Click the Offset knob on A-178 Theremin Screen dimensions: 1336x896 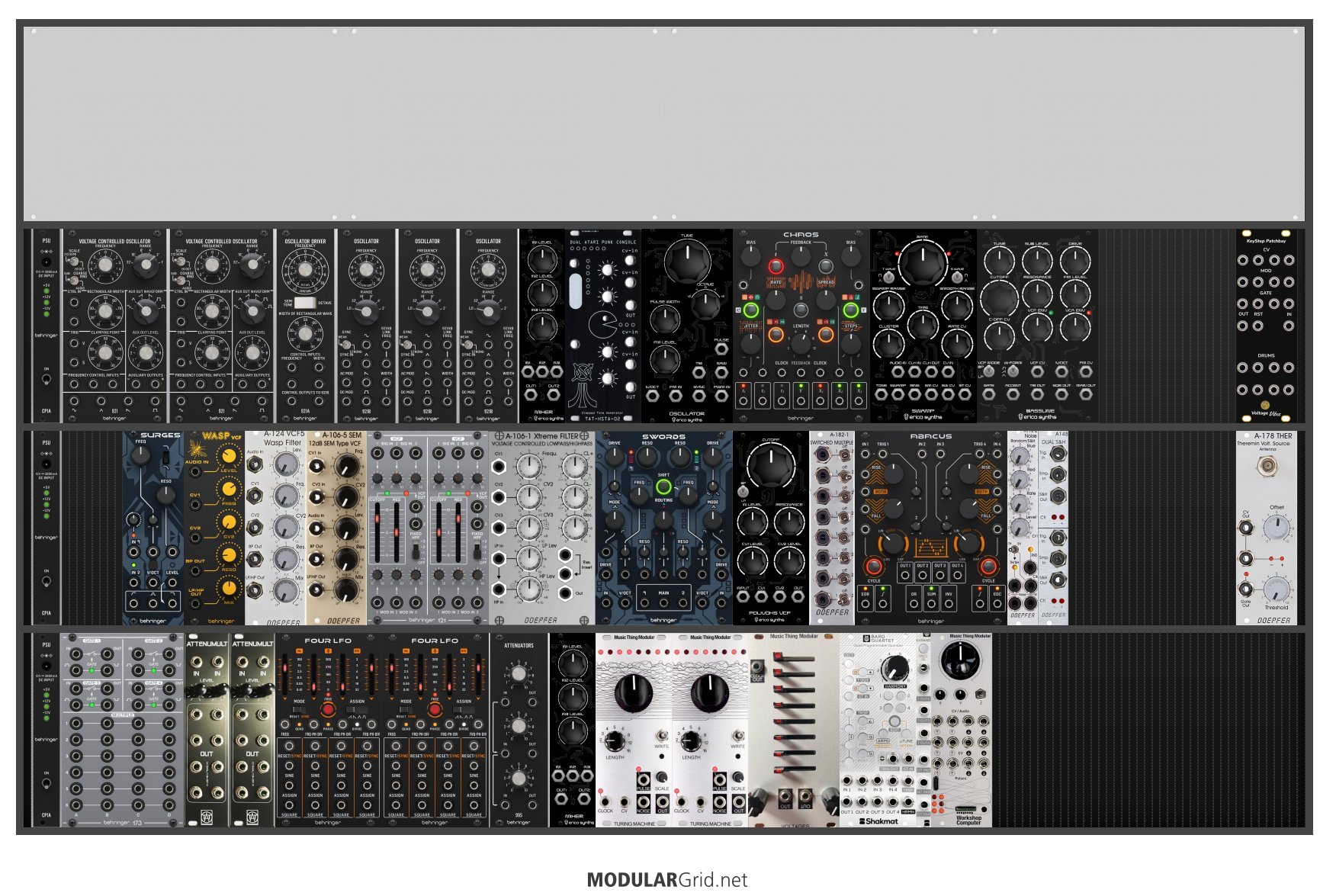tap(1277, 527)
